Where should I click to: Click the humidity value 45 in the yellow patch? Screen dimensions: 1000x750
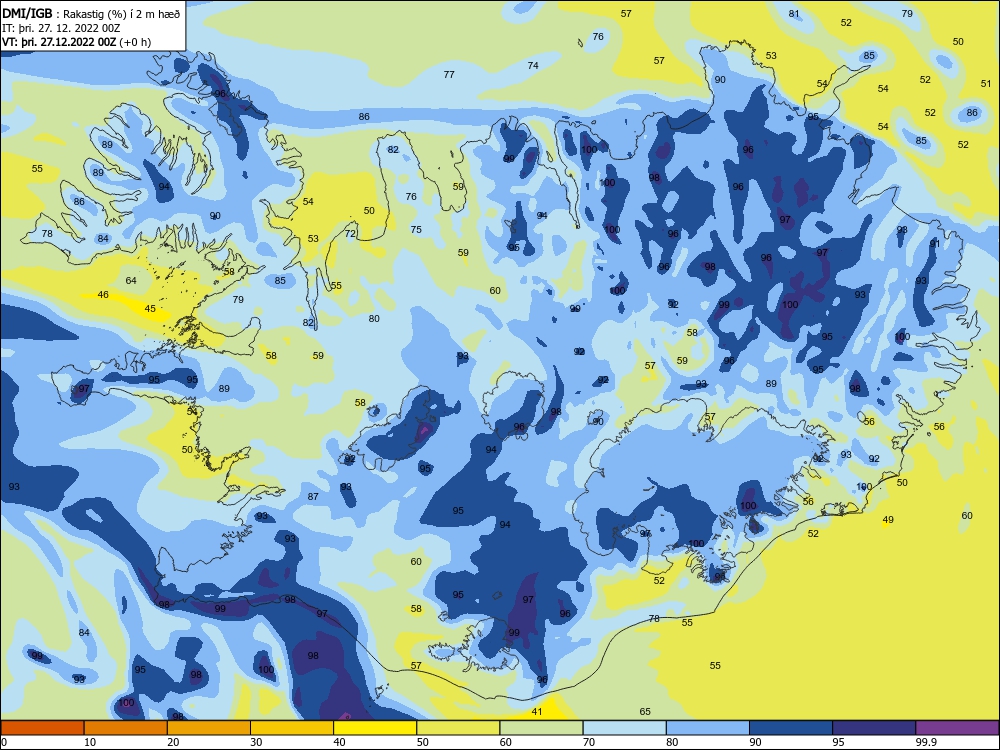pos(150,309)
